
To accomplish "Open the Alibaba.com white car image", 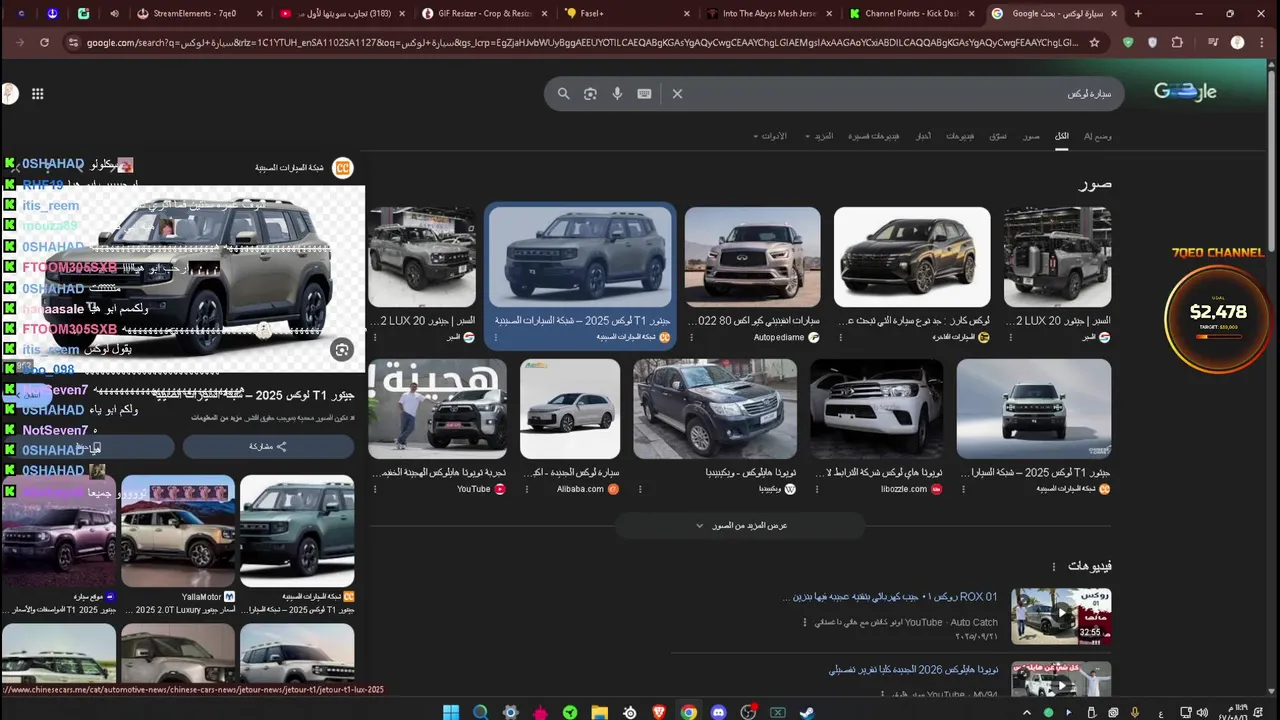I will (x=570, y=409).
